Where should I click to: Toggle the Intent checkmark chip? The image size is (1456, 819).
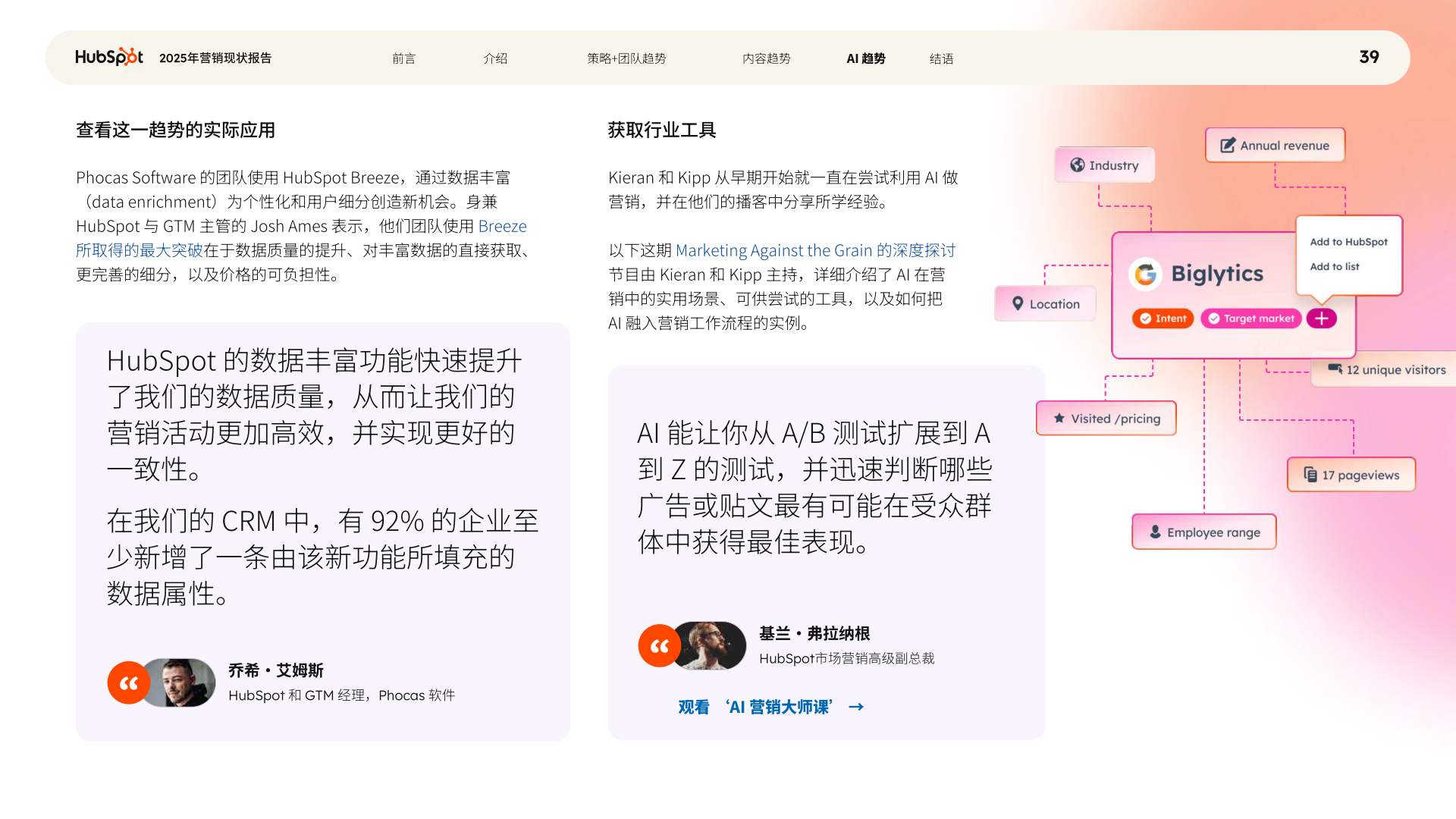click(x=1163, y=318)
